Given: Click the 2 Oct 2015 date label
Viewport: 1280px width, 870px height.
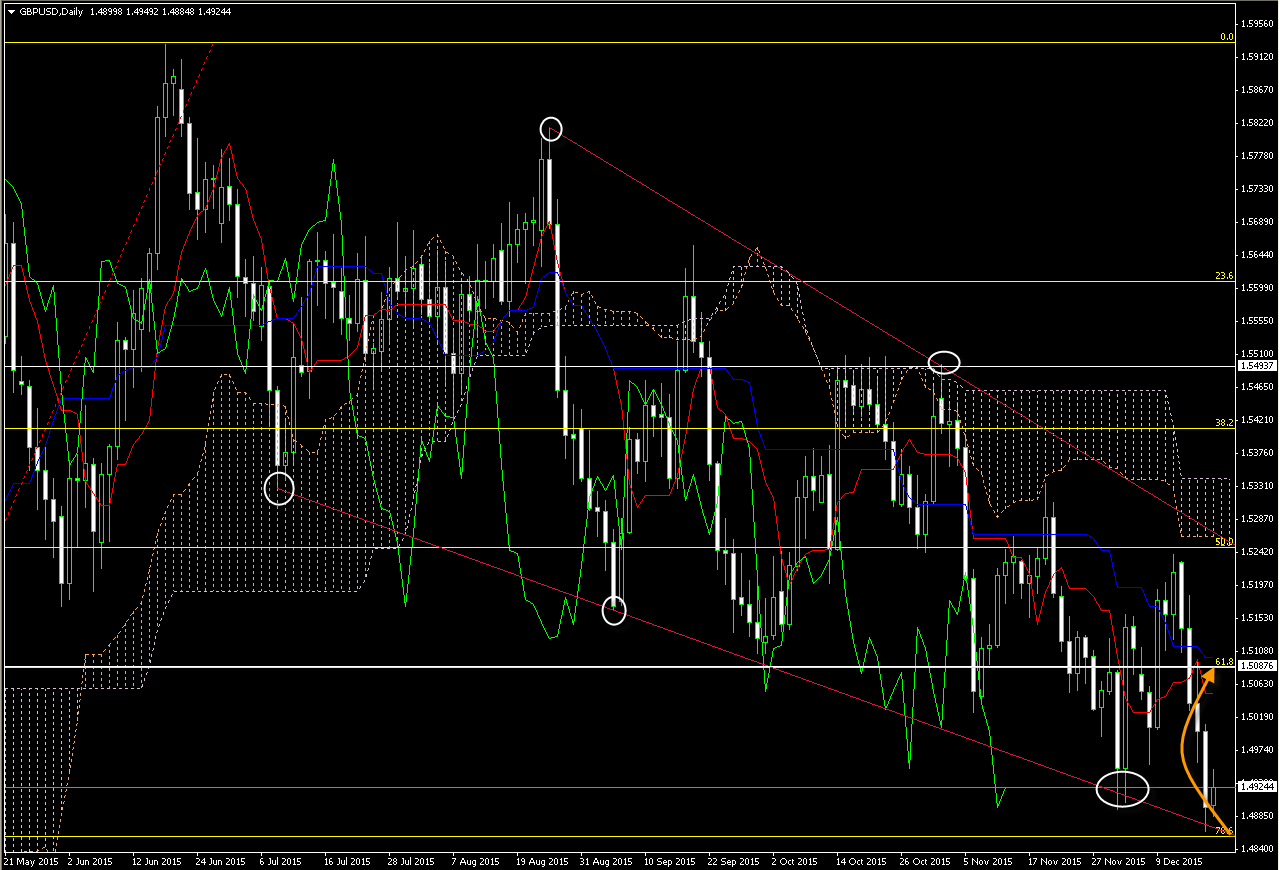Looking at the screenshot, I should [x=797, y=860].
